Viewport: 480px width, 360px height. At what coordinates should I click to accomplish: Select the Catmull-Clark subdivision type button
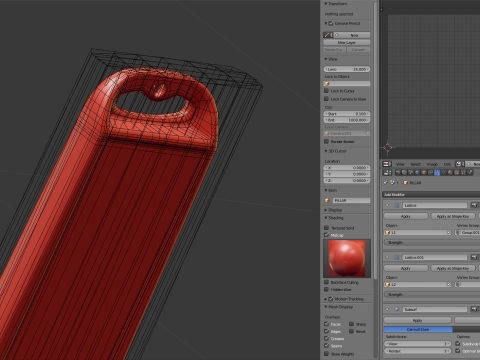(x=418, y=329)
